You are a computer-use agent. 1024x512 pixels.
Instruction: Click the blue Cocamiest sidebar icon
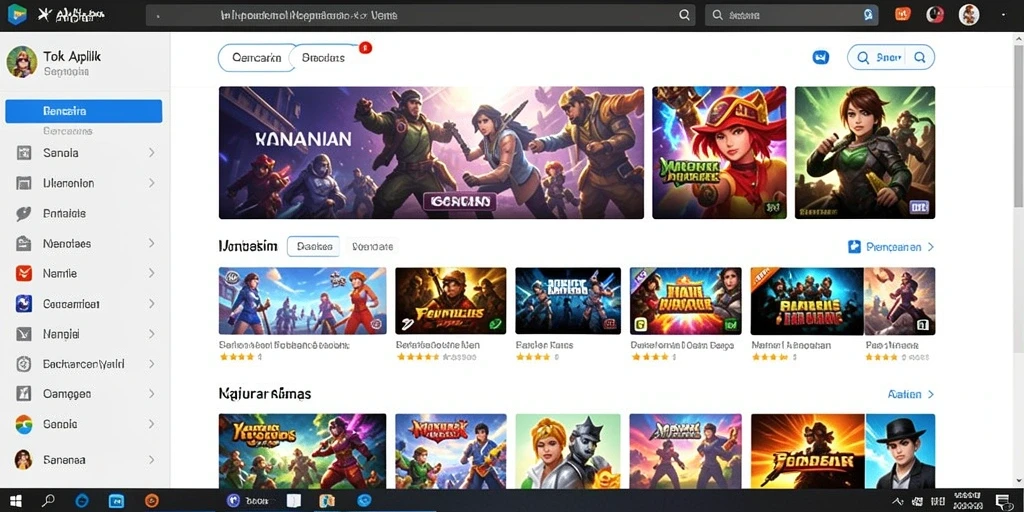(24, 304)
